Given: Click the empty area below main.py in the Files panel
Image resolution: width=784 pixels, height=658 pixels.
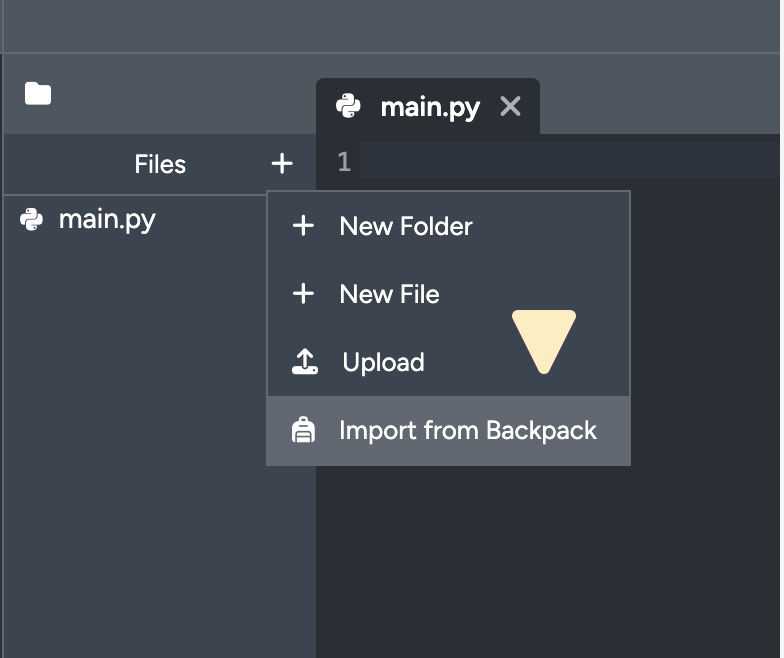Looking at the screenshot, I should click(140, 450).
